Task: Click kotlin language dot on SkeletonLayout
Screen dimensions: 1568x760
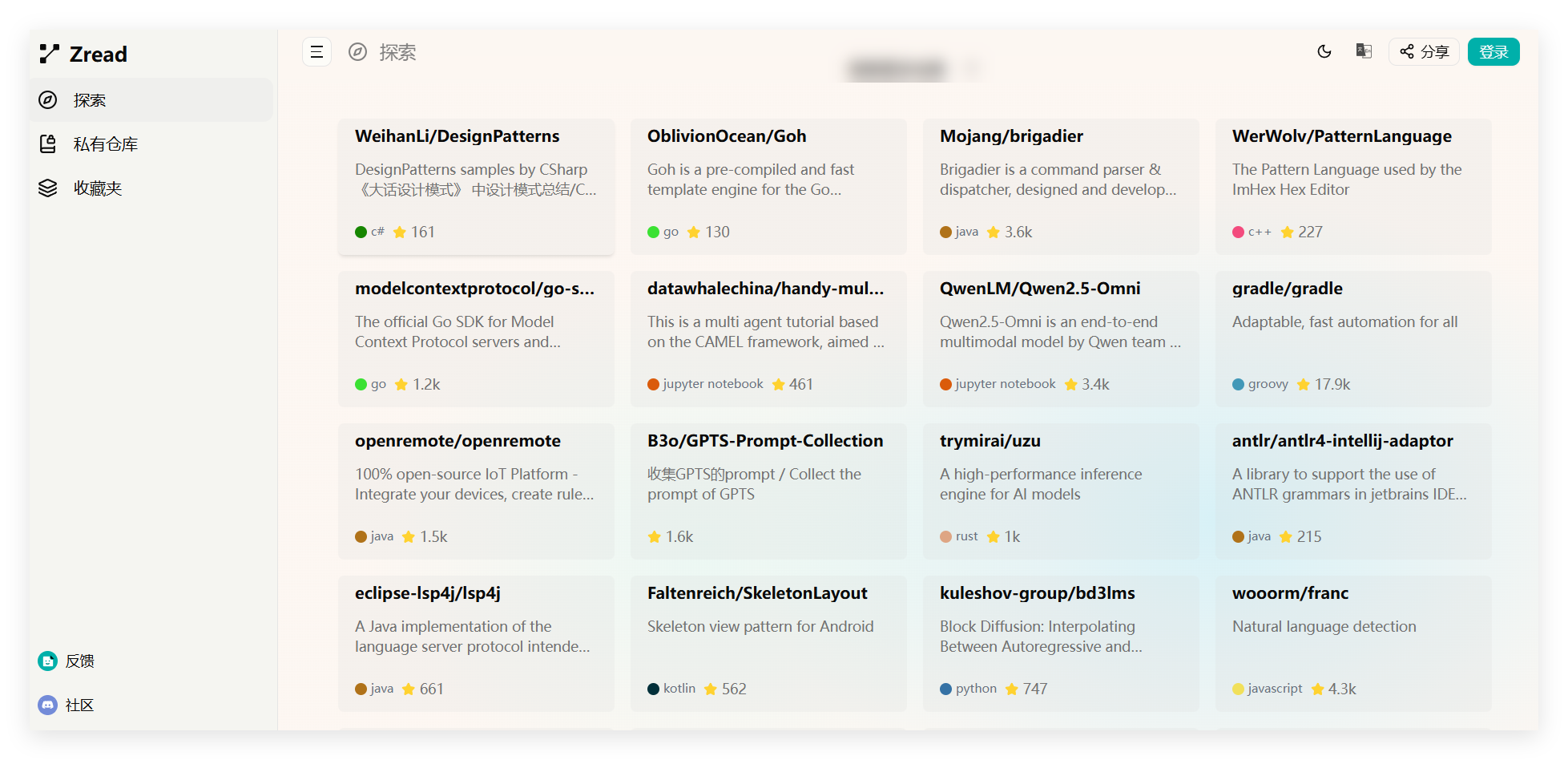Action: point(653,689)
